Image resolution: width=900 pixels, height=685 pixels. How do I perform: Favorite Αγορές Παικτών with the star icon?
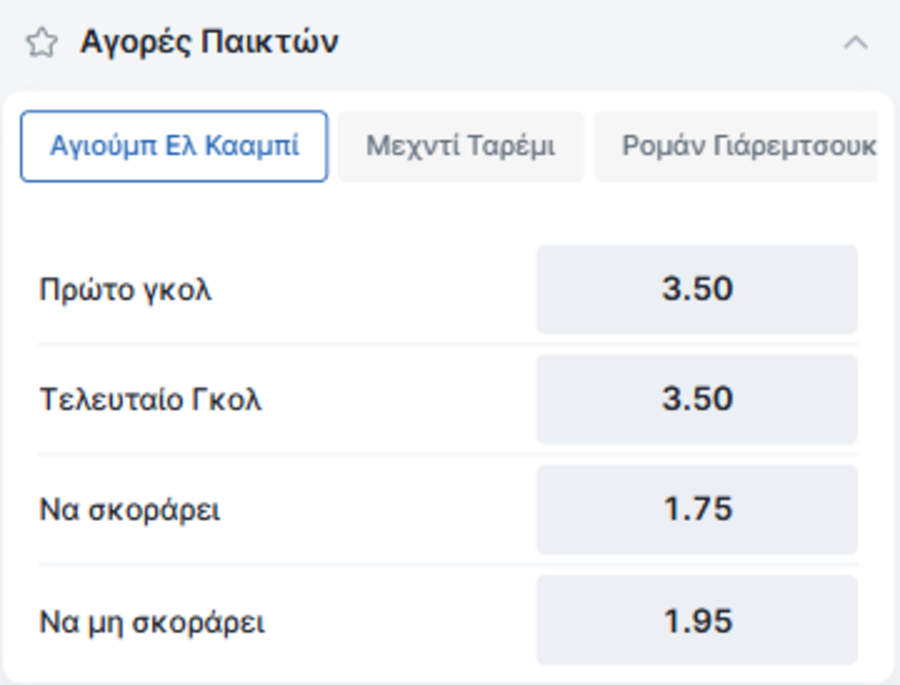point(41,43)
